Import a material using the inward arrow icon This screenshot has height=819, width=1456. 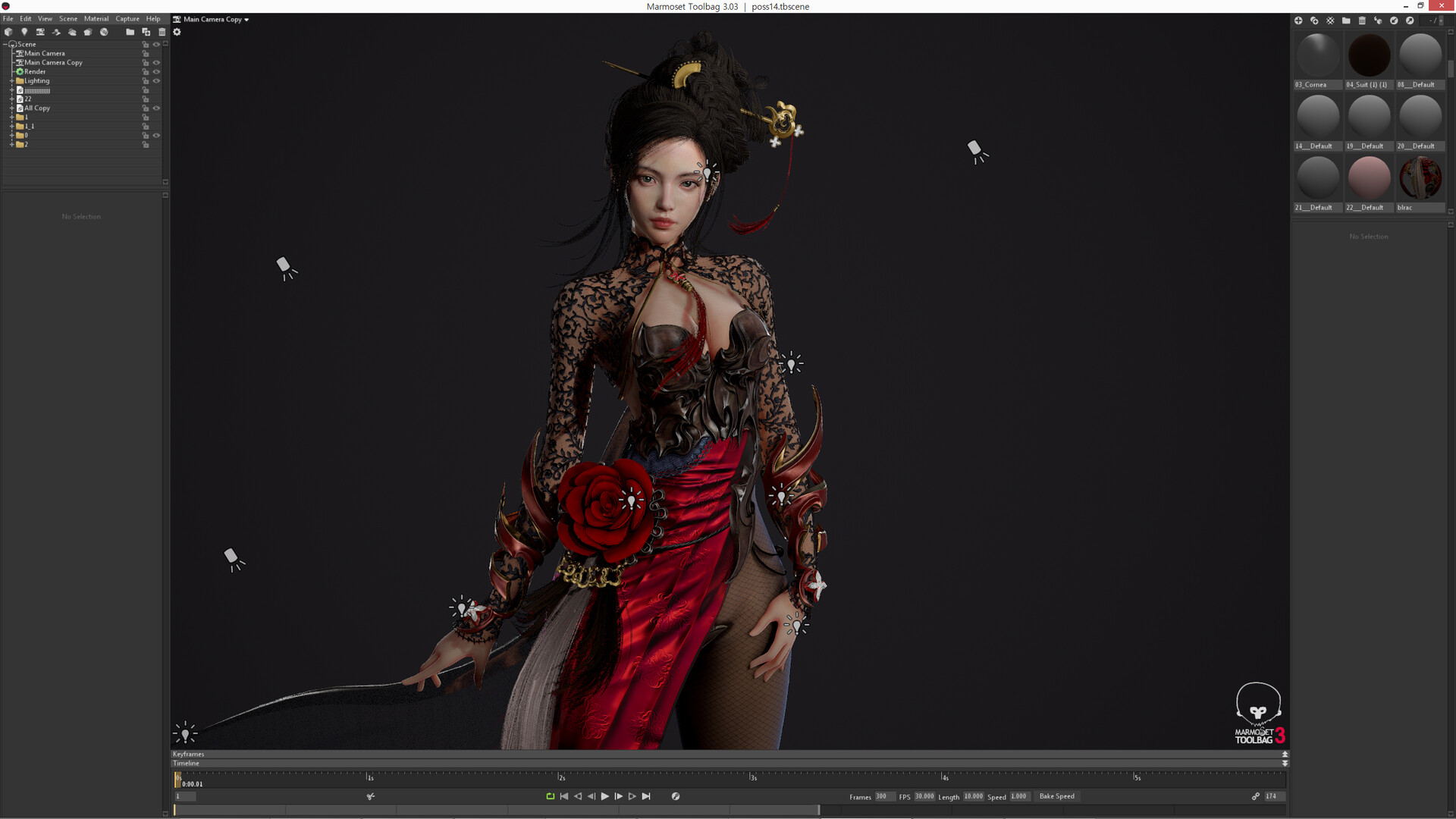[x=1394, y=20]
